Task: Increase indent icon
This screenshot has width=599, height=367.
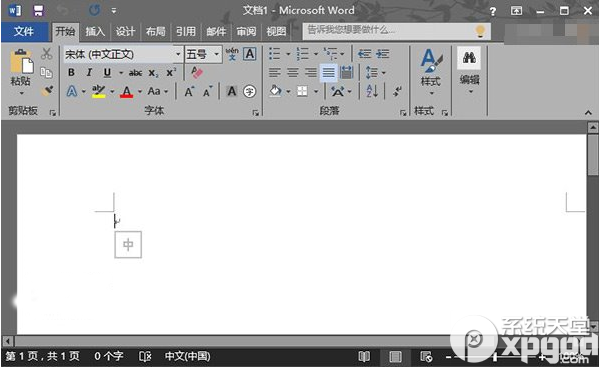Action: (382, 54)
